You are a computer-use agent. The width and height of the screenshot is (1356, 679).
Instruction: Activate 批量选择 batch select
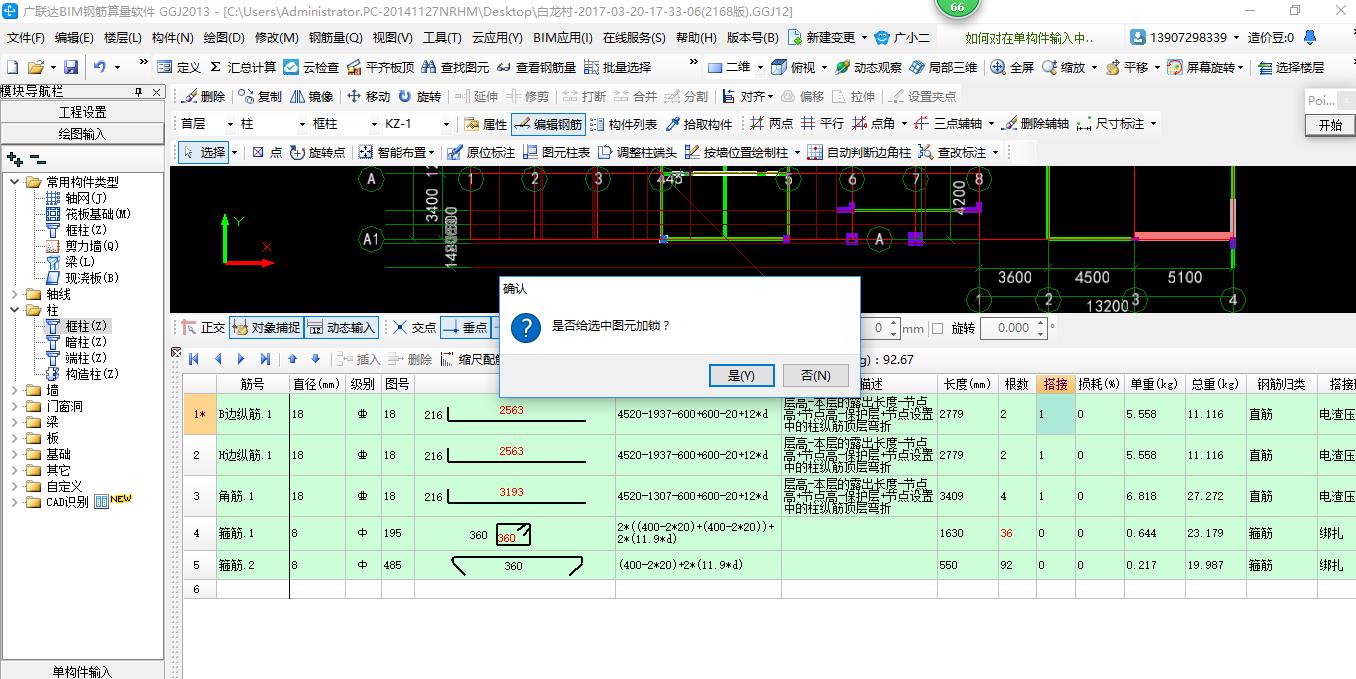[x=617, y=67]
